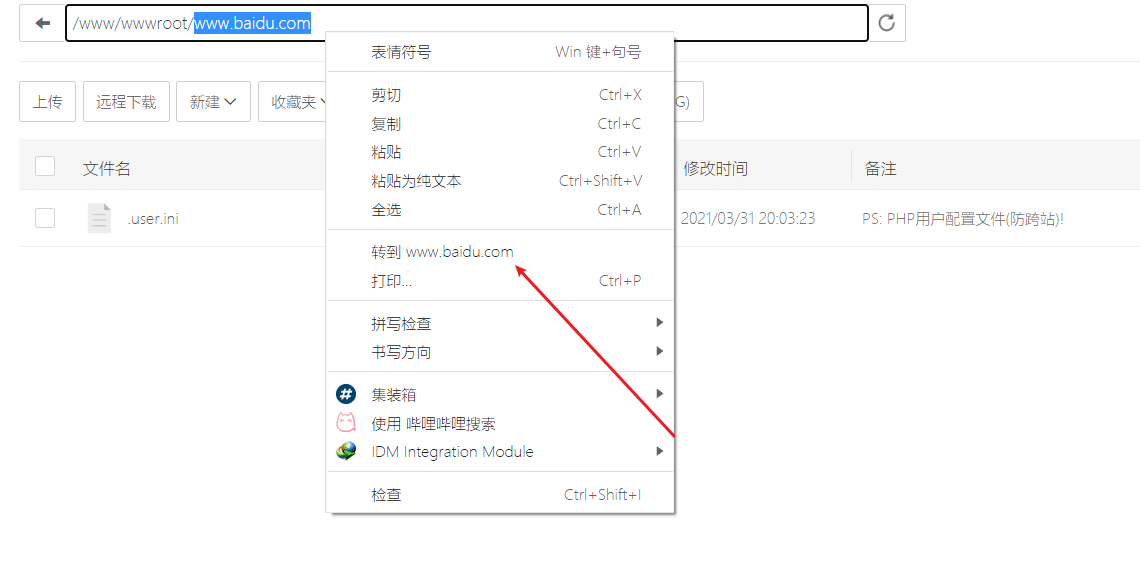This screenshot has height=575, width=1140.
Task: Toggle the select-all files checkbox
Action: 45,166
